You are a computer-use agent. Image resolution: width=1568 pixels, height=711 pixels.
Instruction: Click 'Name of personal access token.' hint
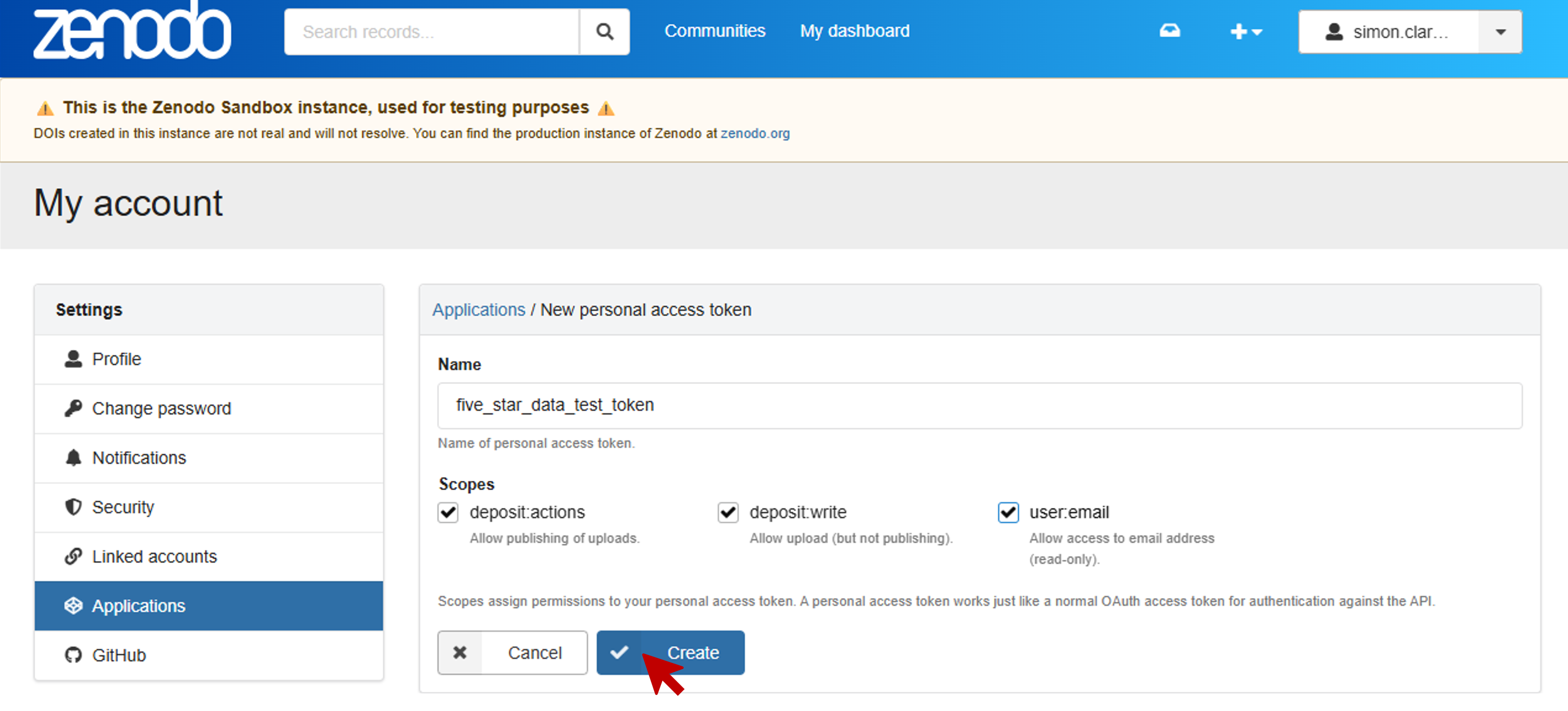[x=536, y=443]
